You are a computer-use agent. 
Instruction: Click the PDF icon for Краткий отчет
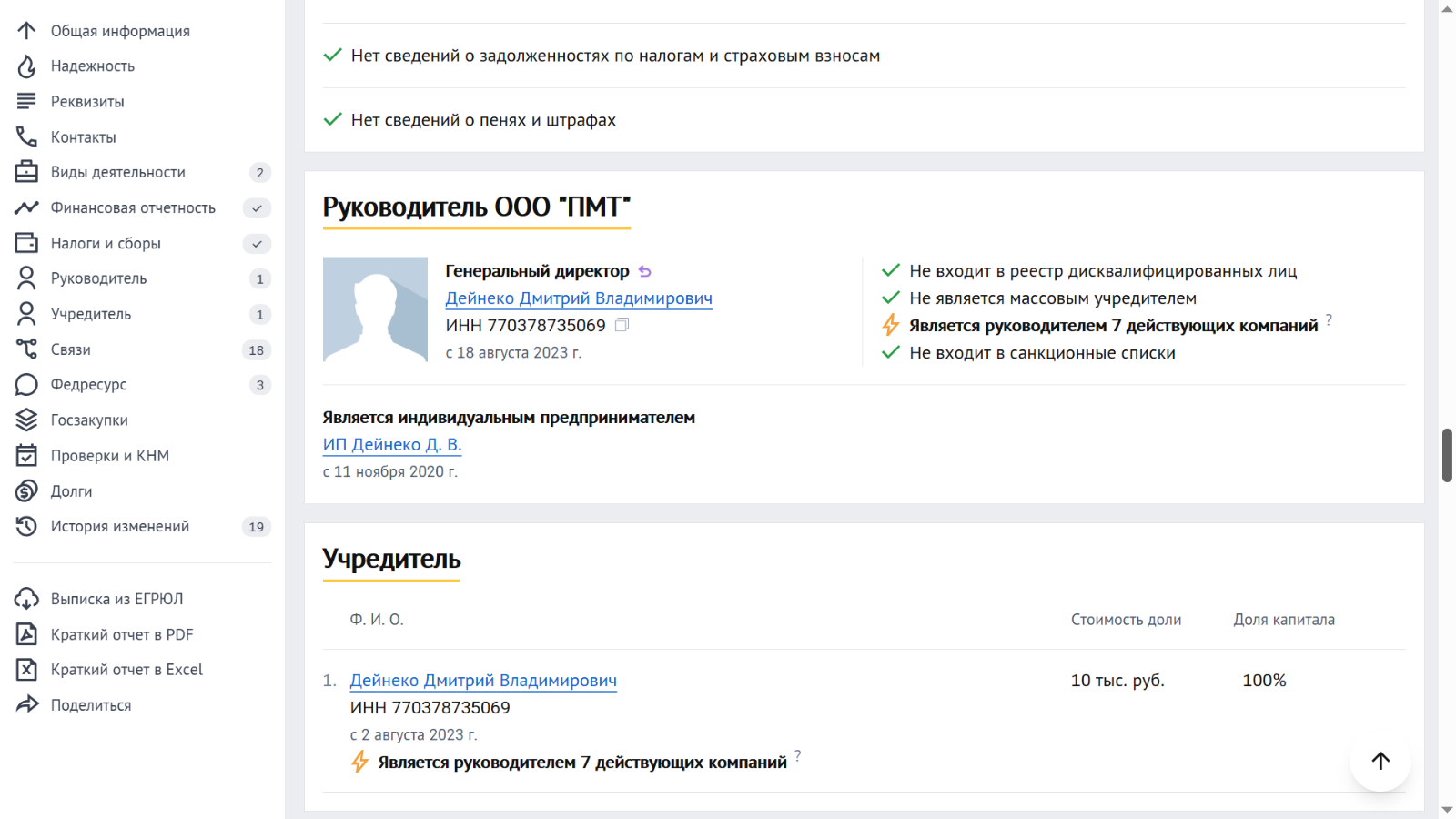click(26, 634)
